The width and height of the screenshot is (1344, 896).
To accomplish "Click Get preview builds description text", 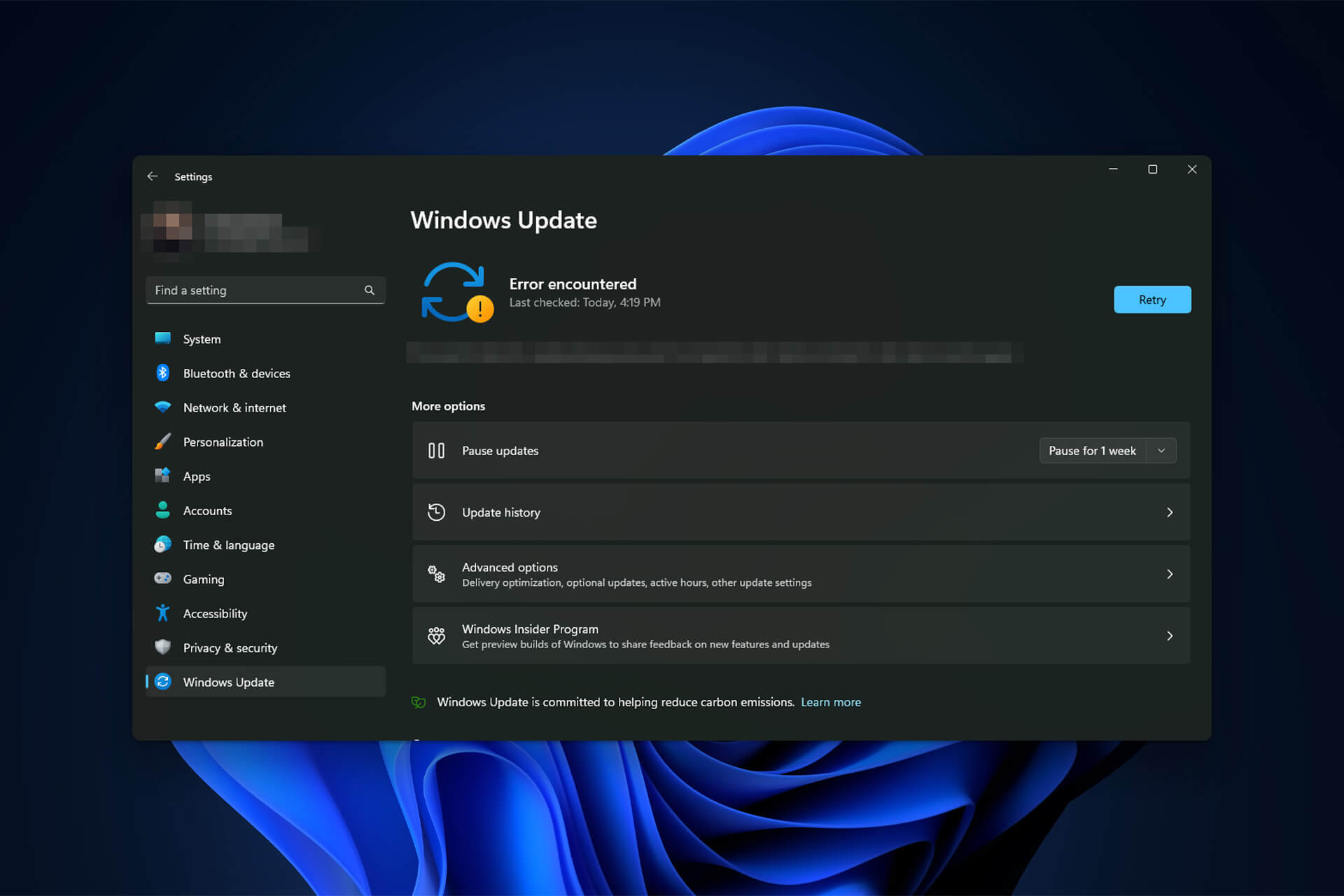I will [x=645, y=645].
